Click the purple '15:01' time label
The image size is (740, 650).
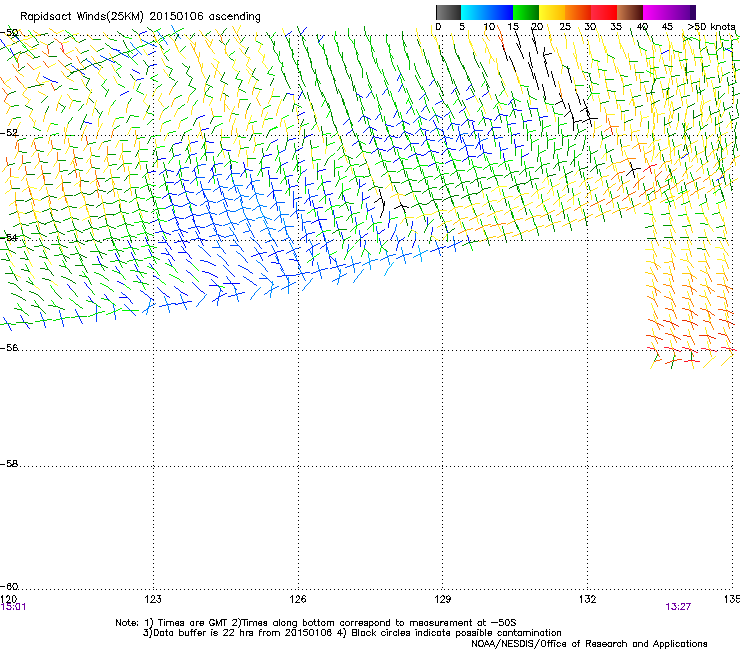pos(13,607)
